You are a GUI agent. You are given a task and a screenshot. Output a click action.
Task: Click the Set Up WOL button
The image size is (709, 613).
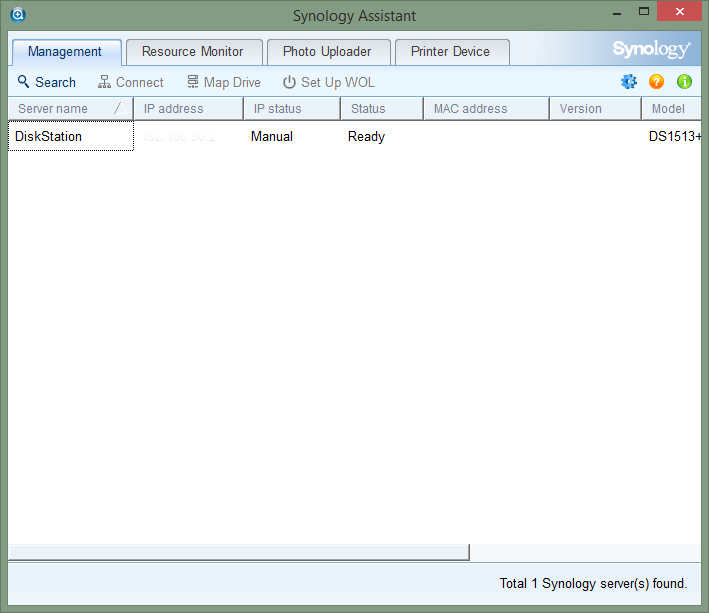329,82
